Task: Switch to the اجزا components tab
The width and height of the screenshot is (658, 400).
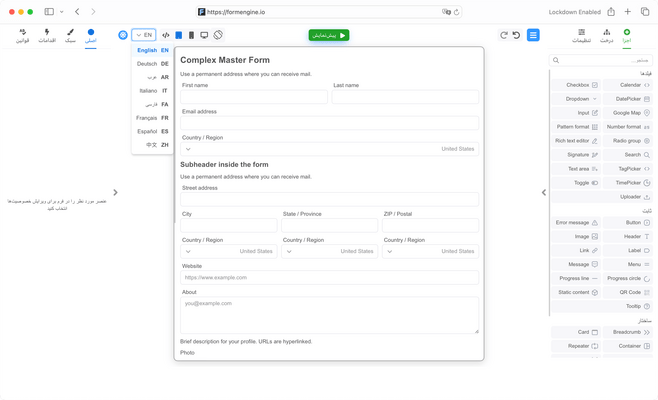Action: pos(627,36)
